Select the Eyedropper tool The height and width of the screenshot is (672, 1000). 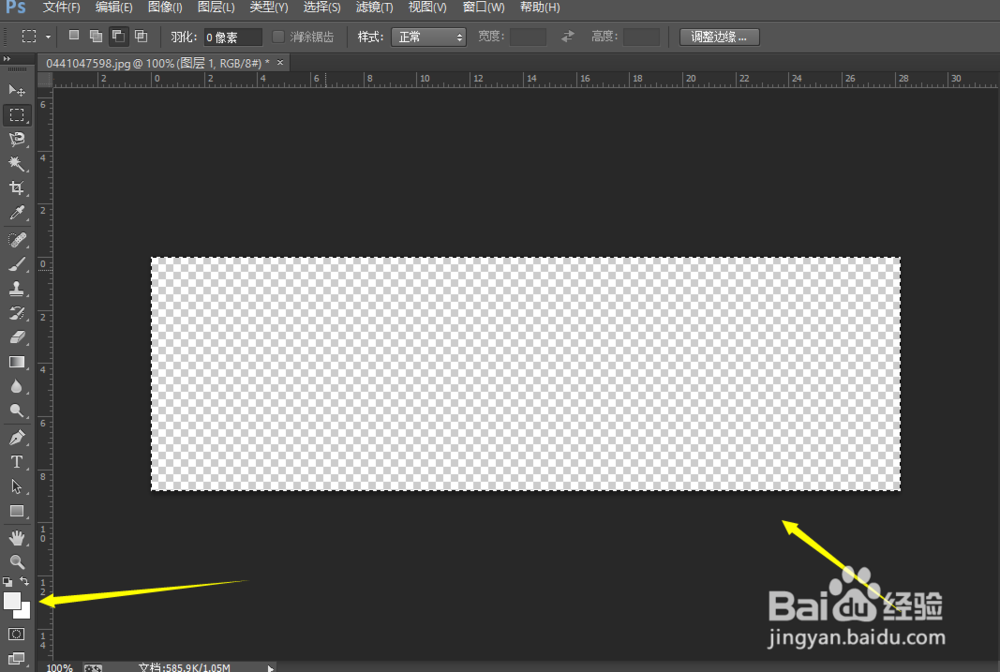(x=17, y=212)
